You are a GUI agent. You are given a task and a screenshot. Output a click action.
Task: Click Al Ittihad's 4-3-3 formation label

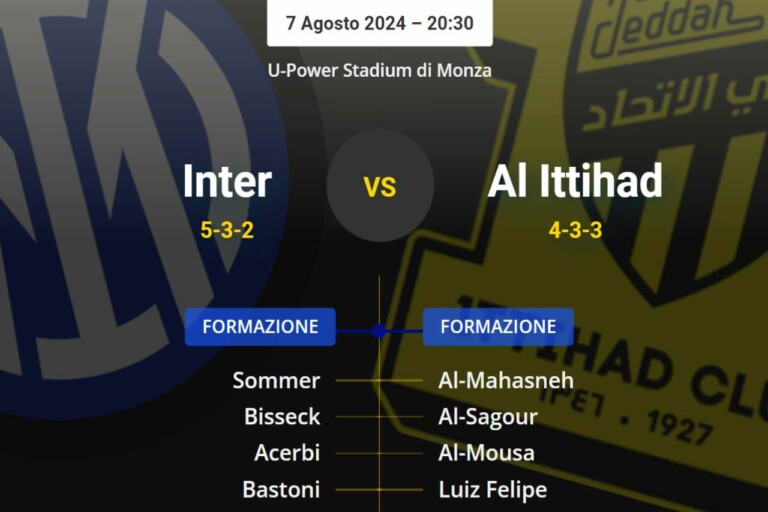pyautogui.click(x=575, y=230)
